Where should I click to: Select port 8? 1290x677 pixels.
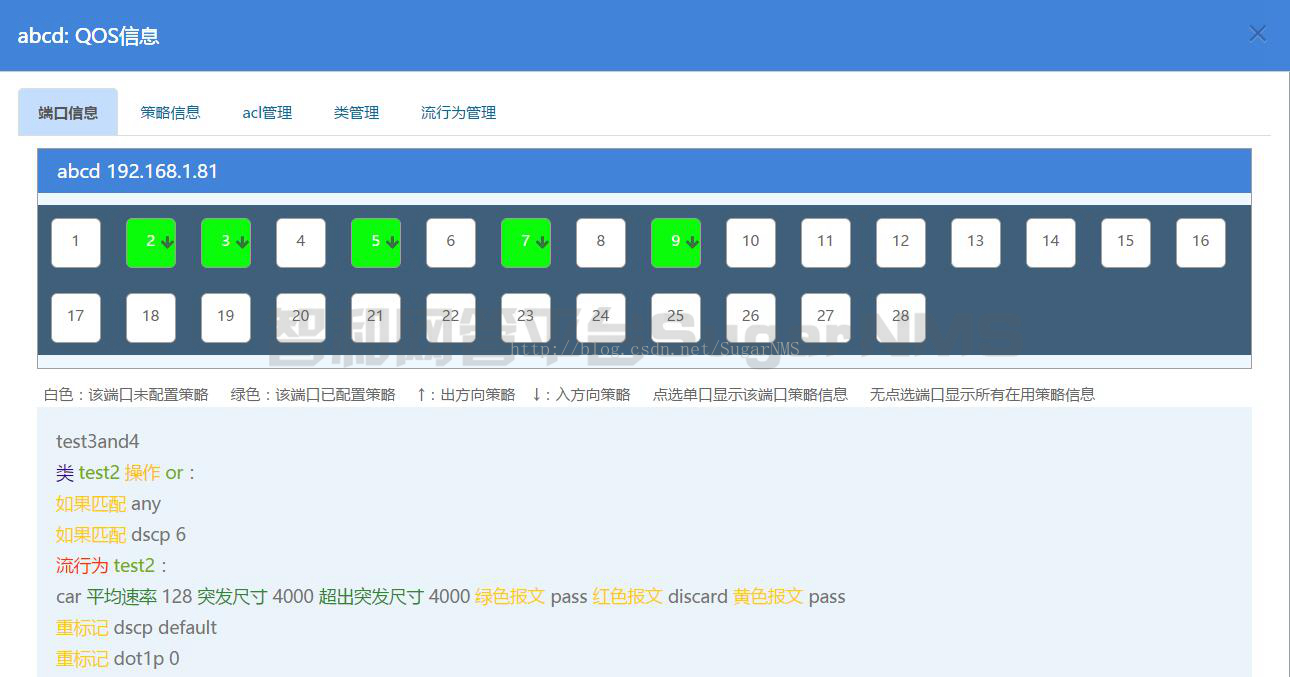pos(601,243)
